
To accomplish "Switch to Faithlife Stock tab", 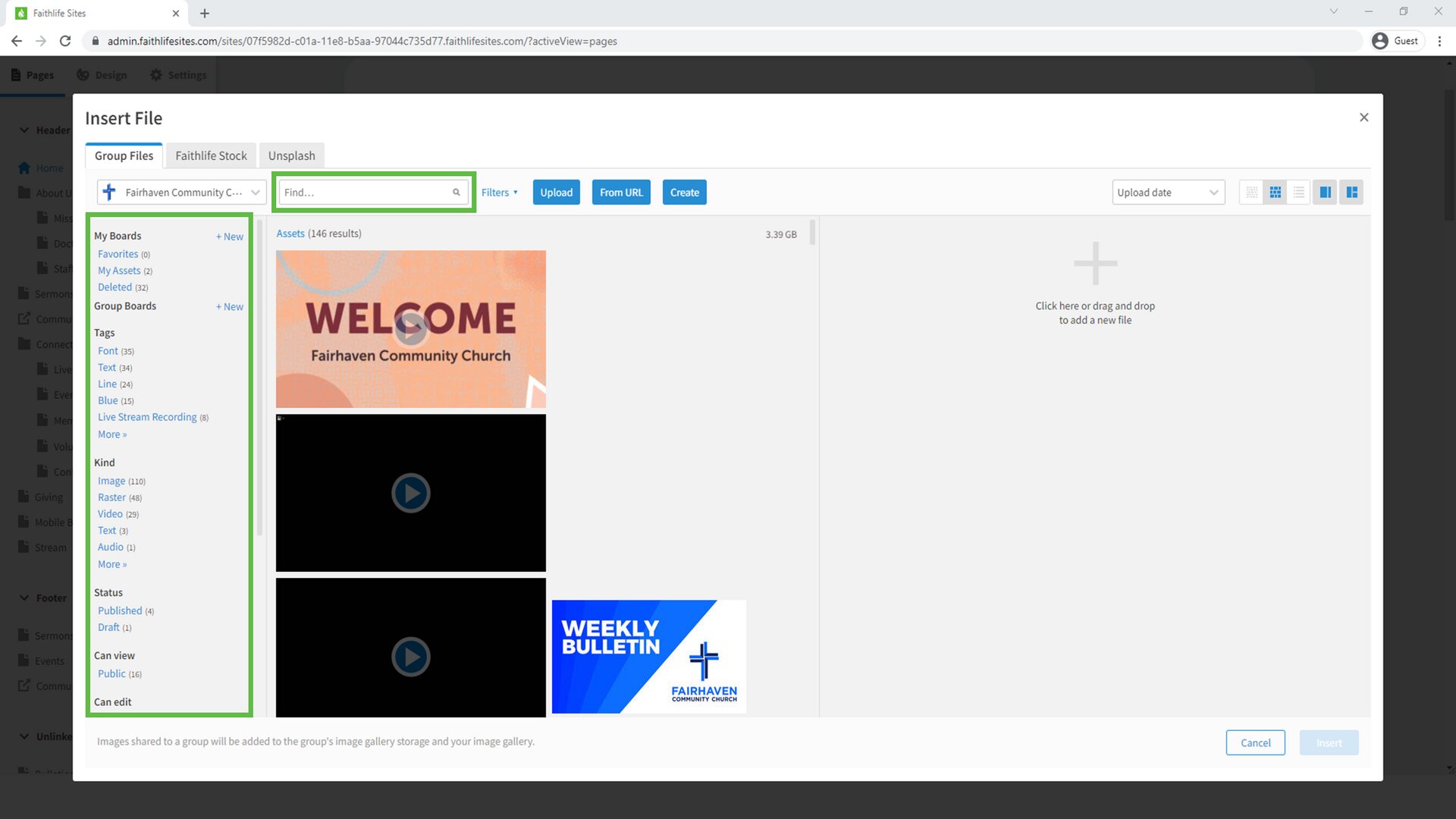I will pos(211,155).
